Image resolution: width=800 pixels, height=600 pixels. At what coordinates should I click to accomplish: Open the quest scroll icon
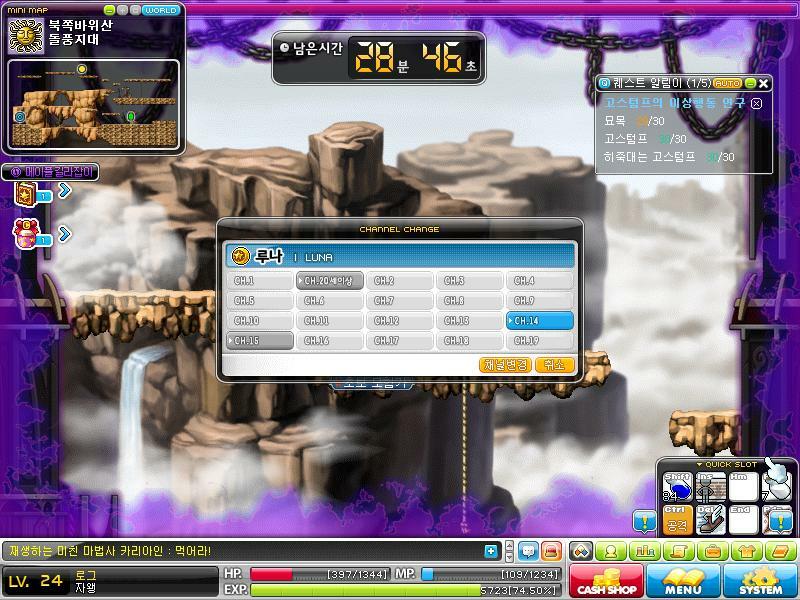pos(679,551)
